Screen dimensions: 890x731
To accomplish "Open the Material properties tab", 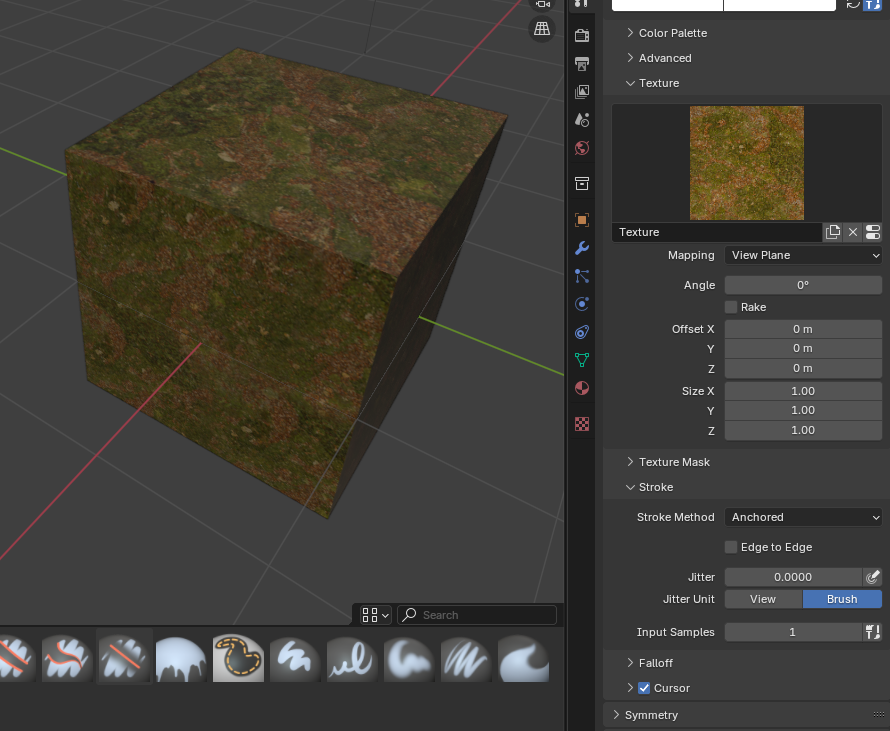I will [582, 388].
